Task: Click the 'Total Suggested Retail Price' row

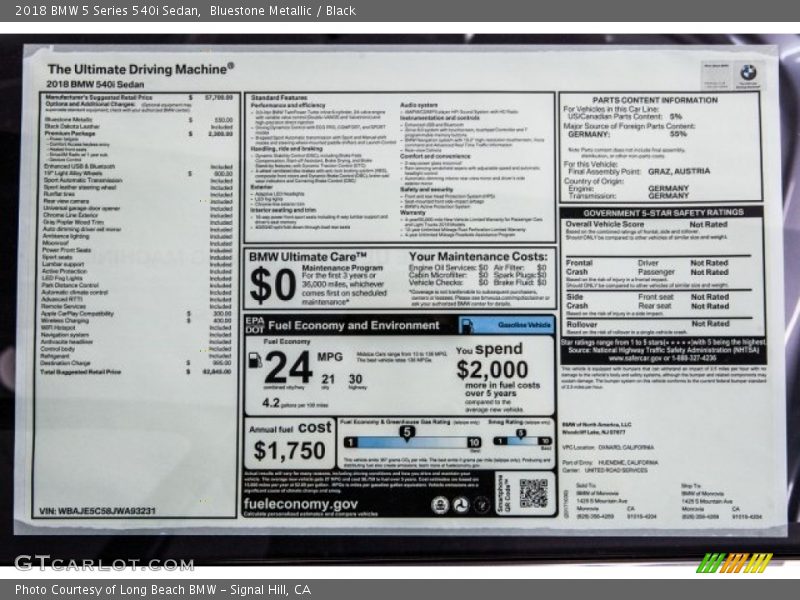Action: tap(135, 372)
